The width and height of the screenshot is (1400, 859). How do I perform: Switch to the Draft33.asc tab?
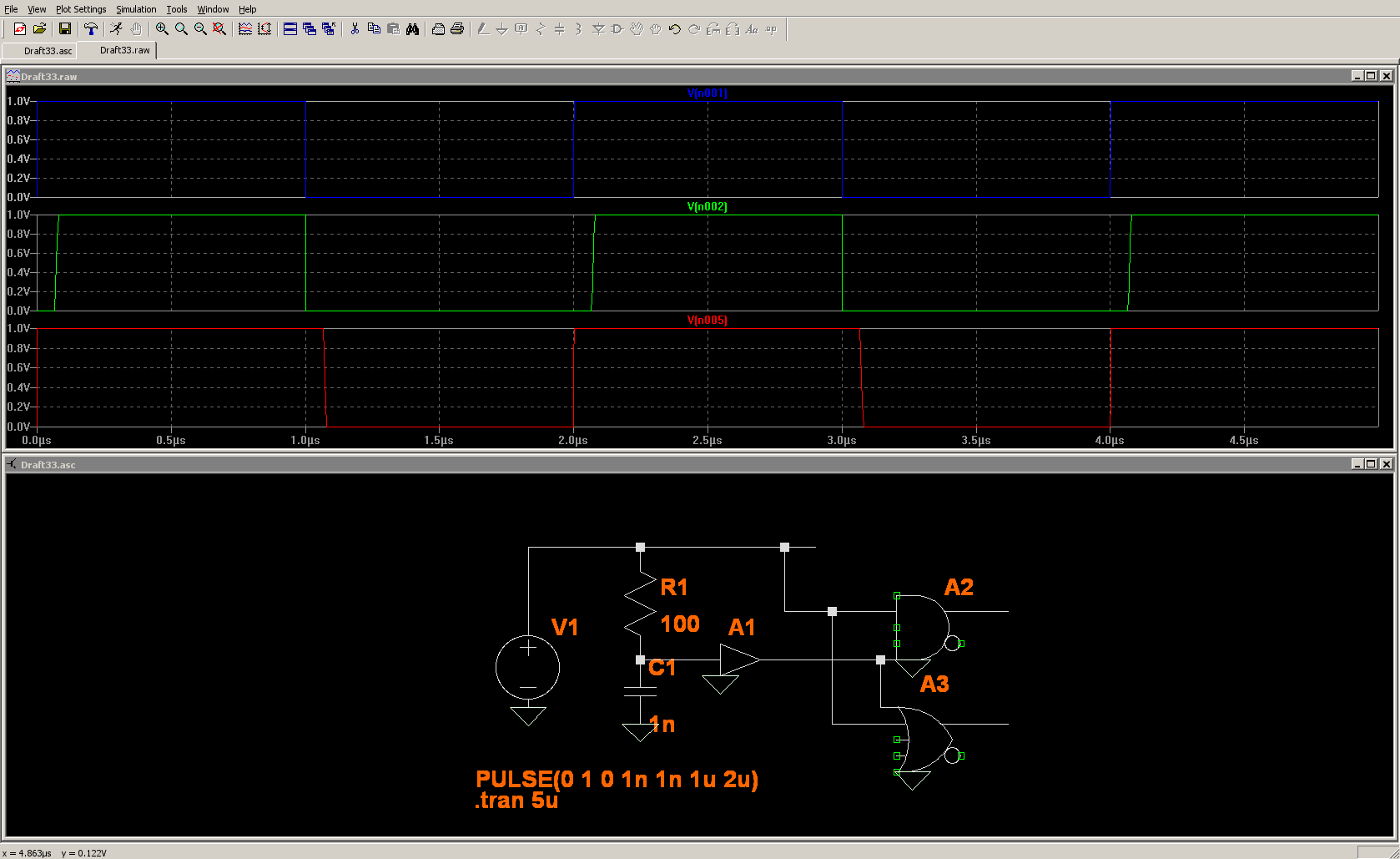[x=48, y=51]
